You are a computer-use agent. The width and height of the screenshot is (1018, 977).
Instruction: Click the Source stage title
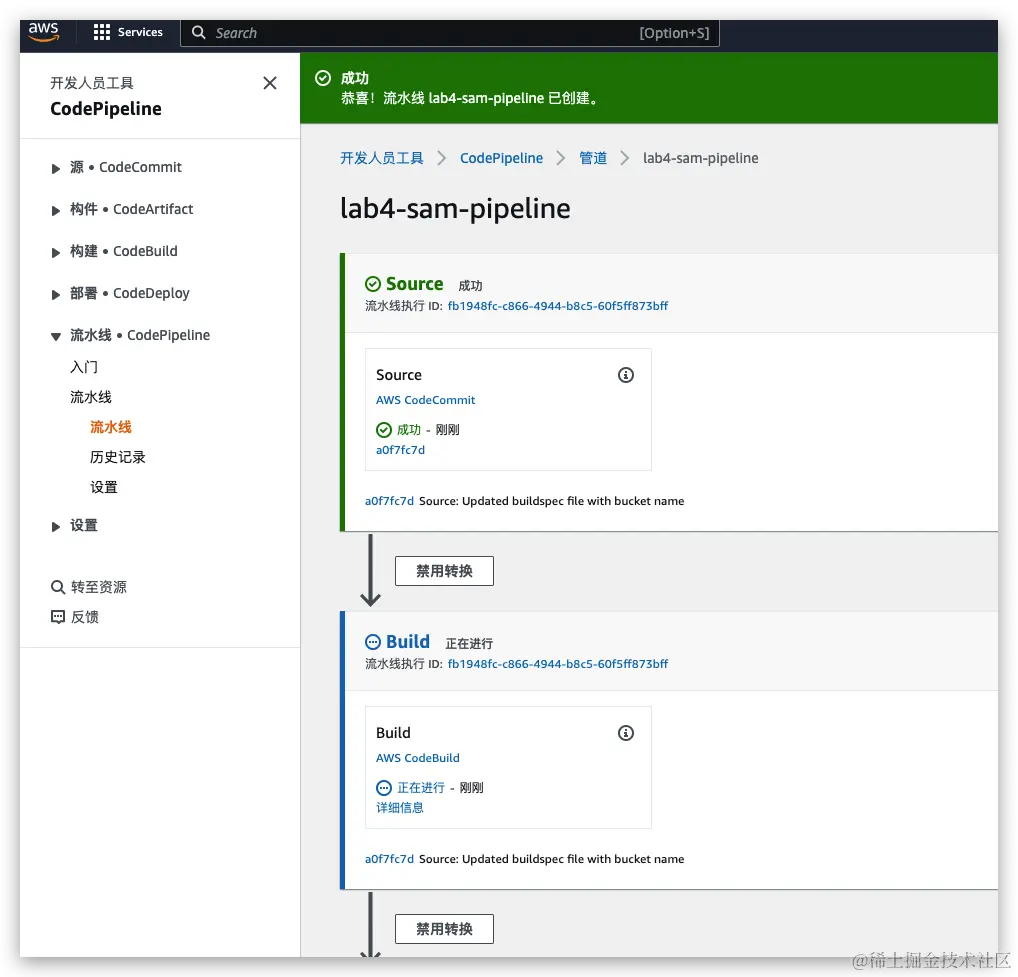(x=414, y=284)
